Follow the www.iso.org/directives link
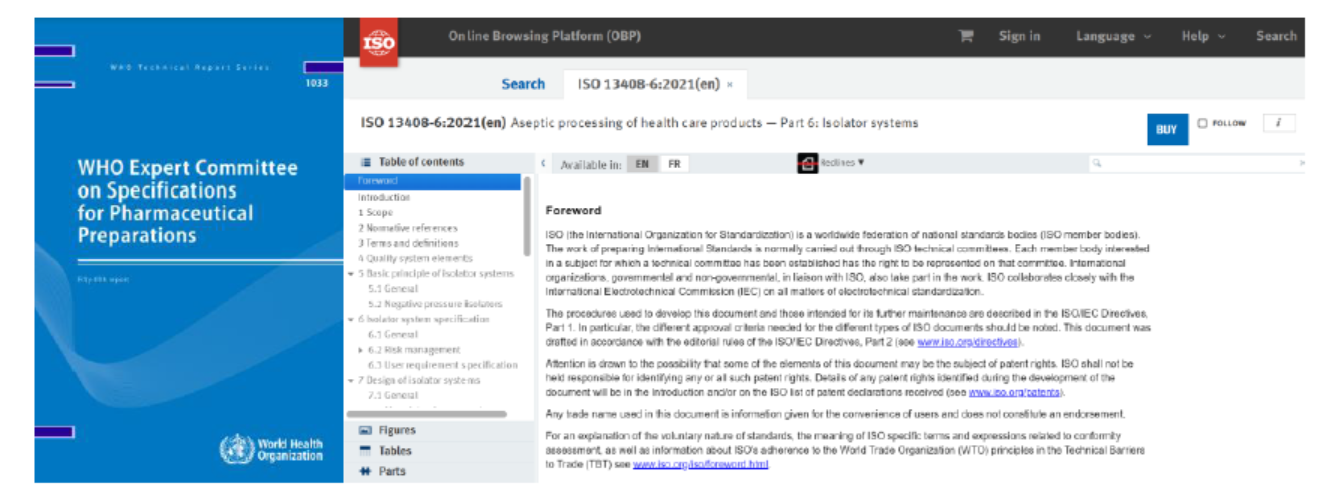The image size is (1318, 496). 968,342
